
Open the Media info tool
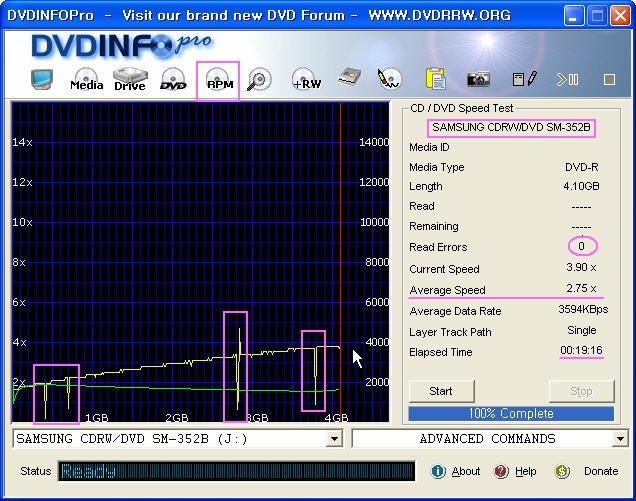click(86, 79)
